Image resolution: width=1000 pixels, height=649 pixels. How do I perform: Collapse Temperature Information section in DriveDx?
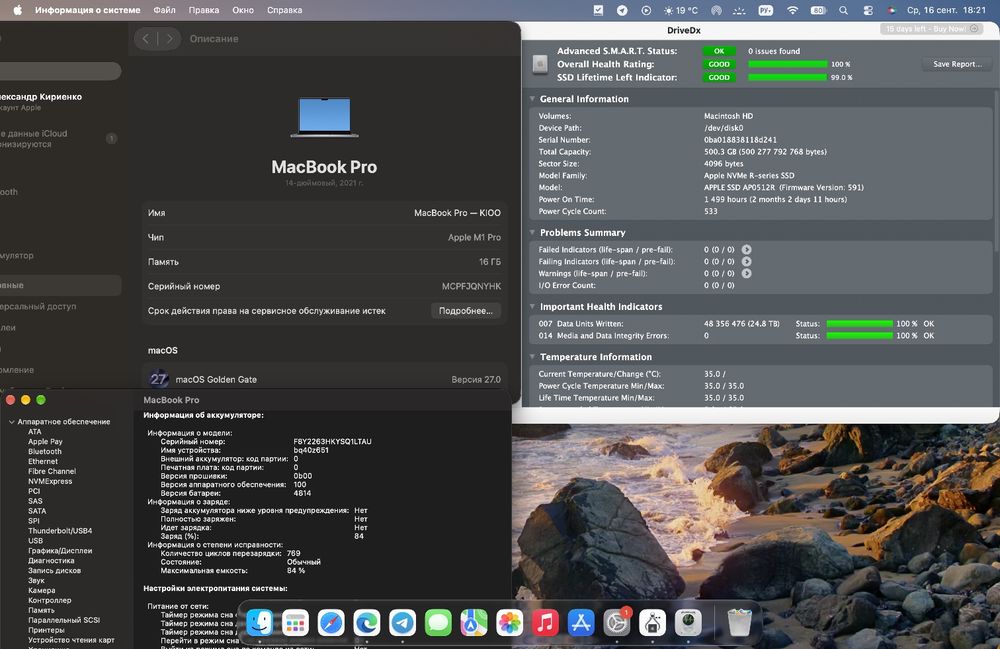click(x=533, y=357)
